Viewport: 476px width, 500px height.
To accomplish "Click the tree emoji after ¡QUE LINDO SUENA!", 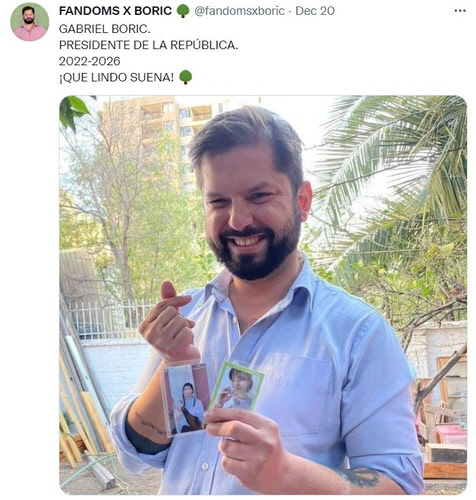I will pyautogui.click(x=186, y=77).
